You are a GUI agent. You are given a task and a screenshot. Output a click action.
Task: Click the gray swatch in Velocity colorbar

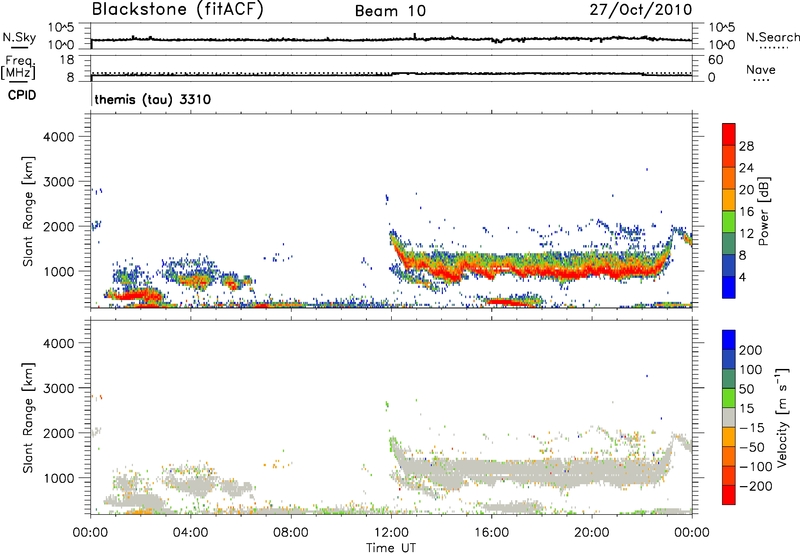(729, 417)
